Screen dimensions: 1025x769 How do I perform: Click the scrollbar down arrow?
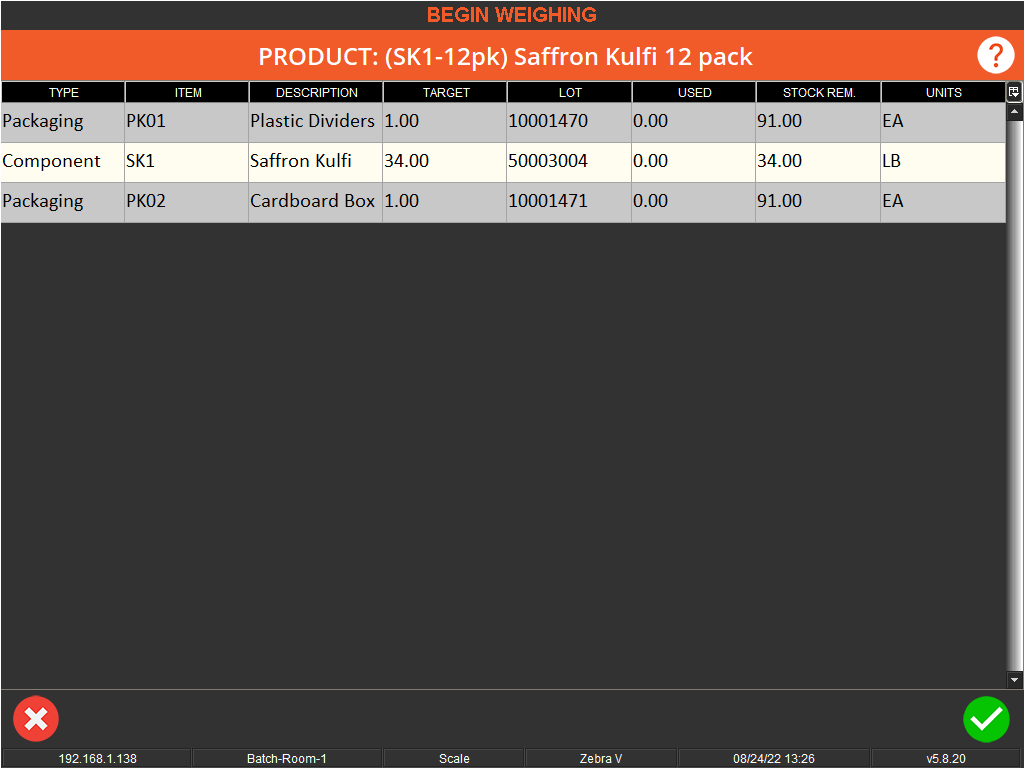(1015, 680)
